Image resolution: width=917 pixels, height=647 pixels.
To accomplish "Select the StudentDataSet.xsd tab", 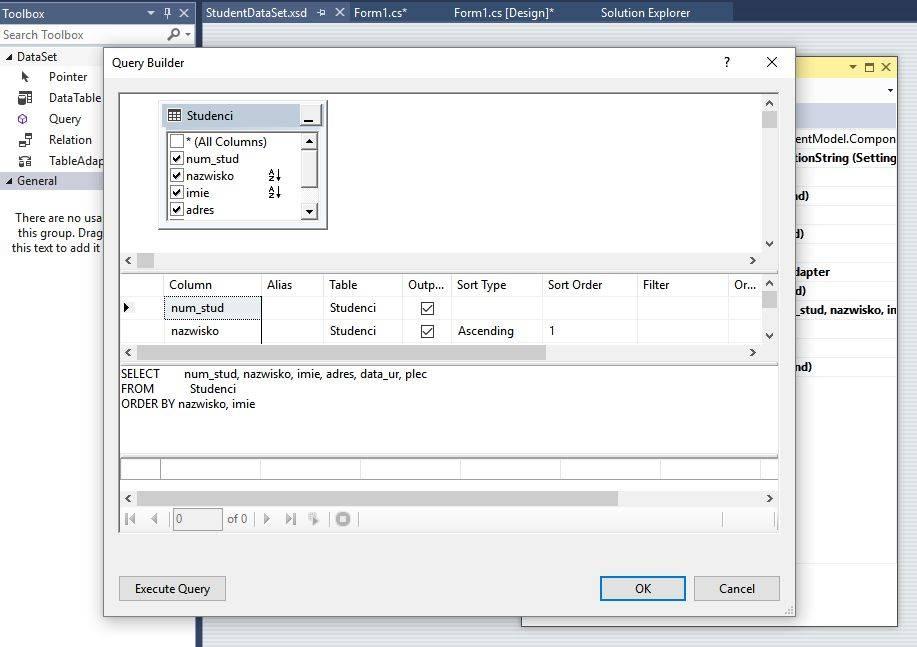I will pyautogui.click(x=256, y=13).
